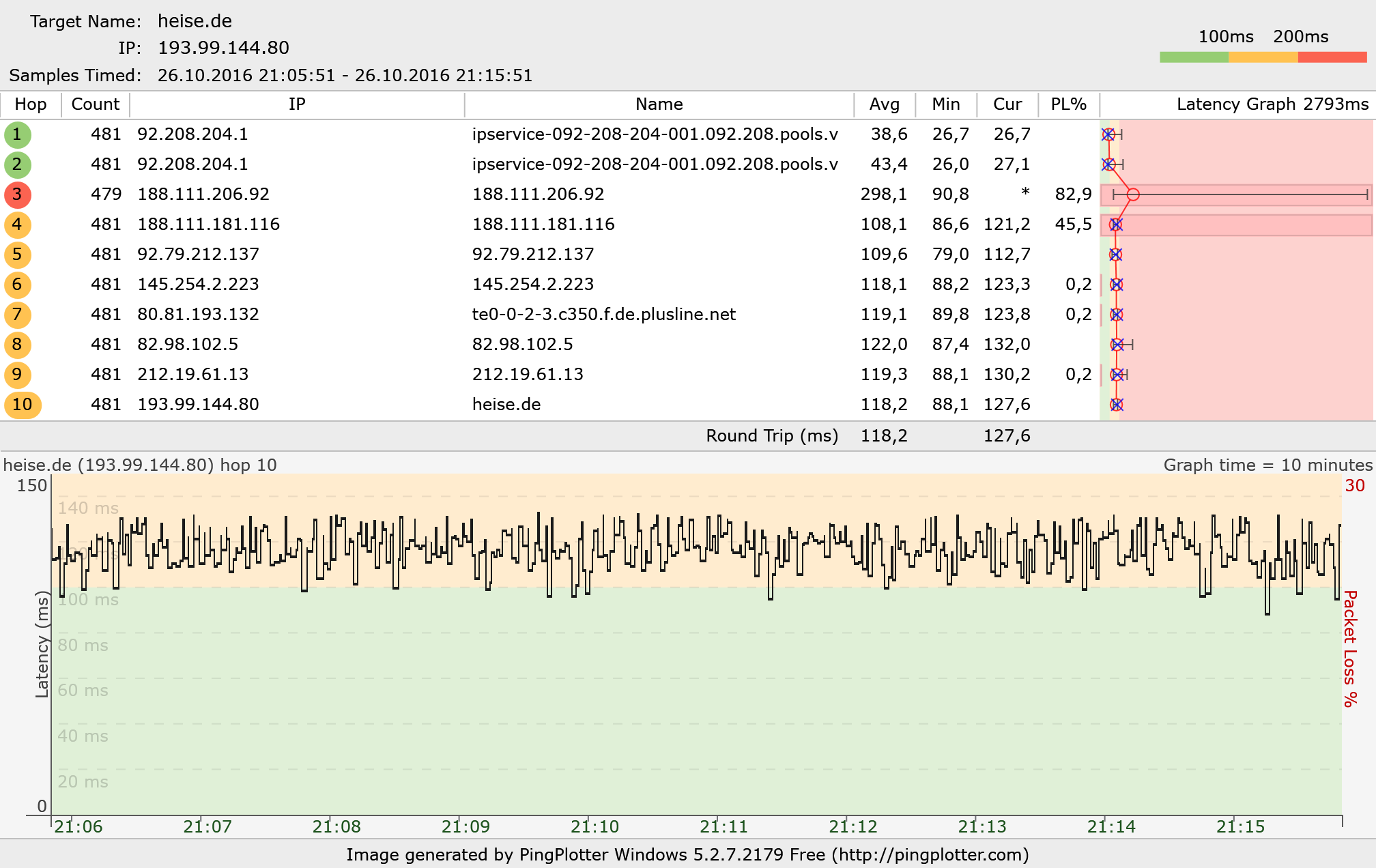Click the Avg column header

(x=884, y=104)
